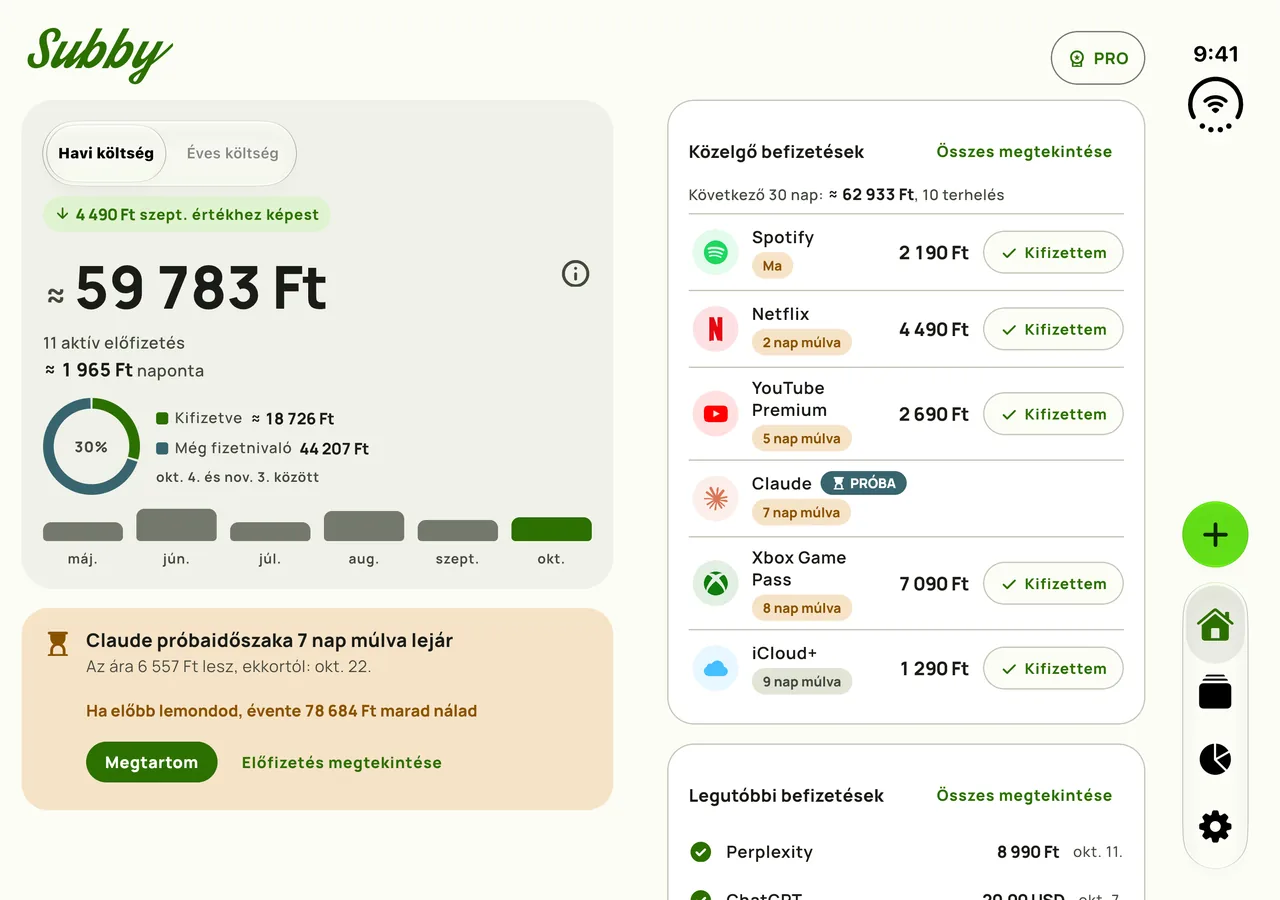Click the 'Ma' badge under Spotify
Screen dimensions: 1280x900
pos(772,266)
